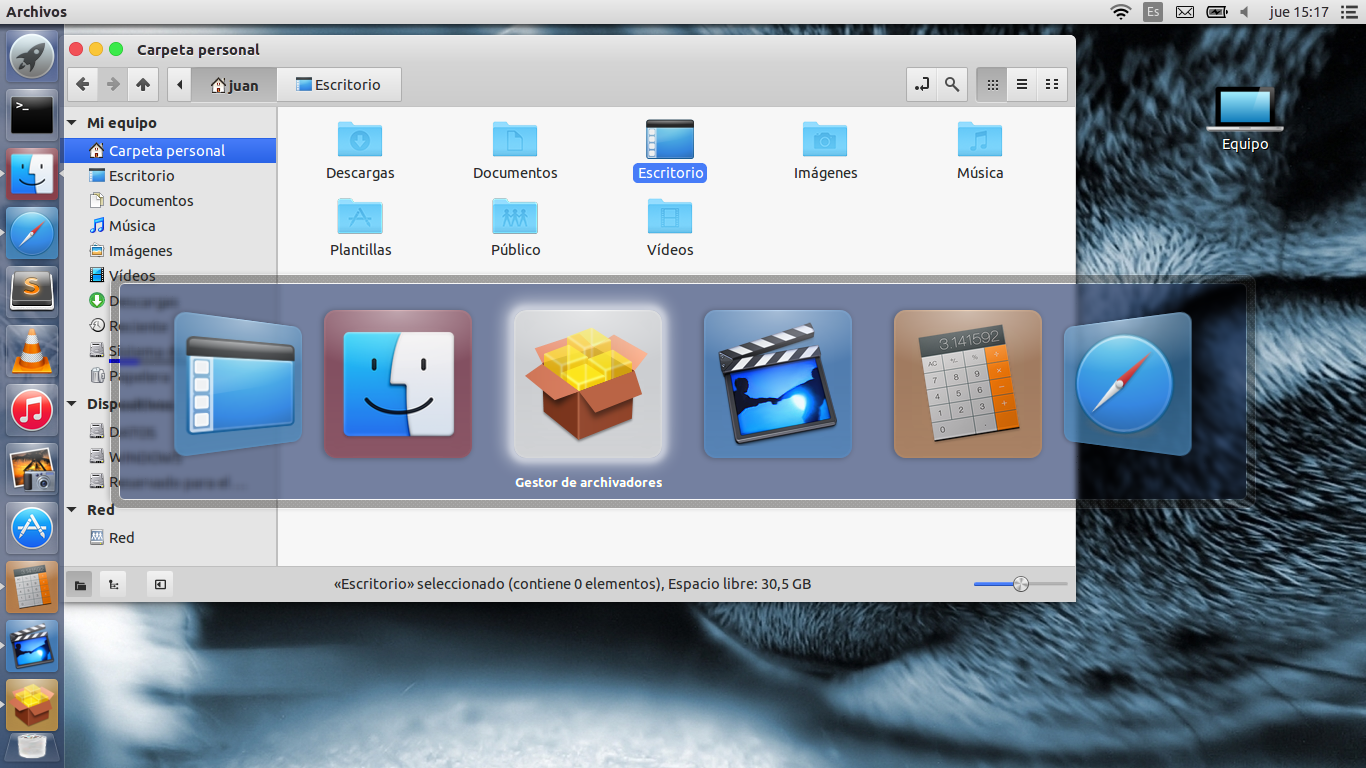Select Vídeos in the sidebar
This screenshot has height=768, width=1366.
click(x=169, y=276)
